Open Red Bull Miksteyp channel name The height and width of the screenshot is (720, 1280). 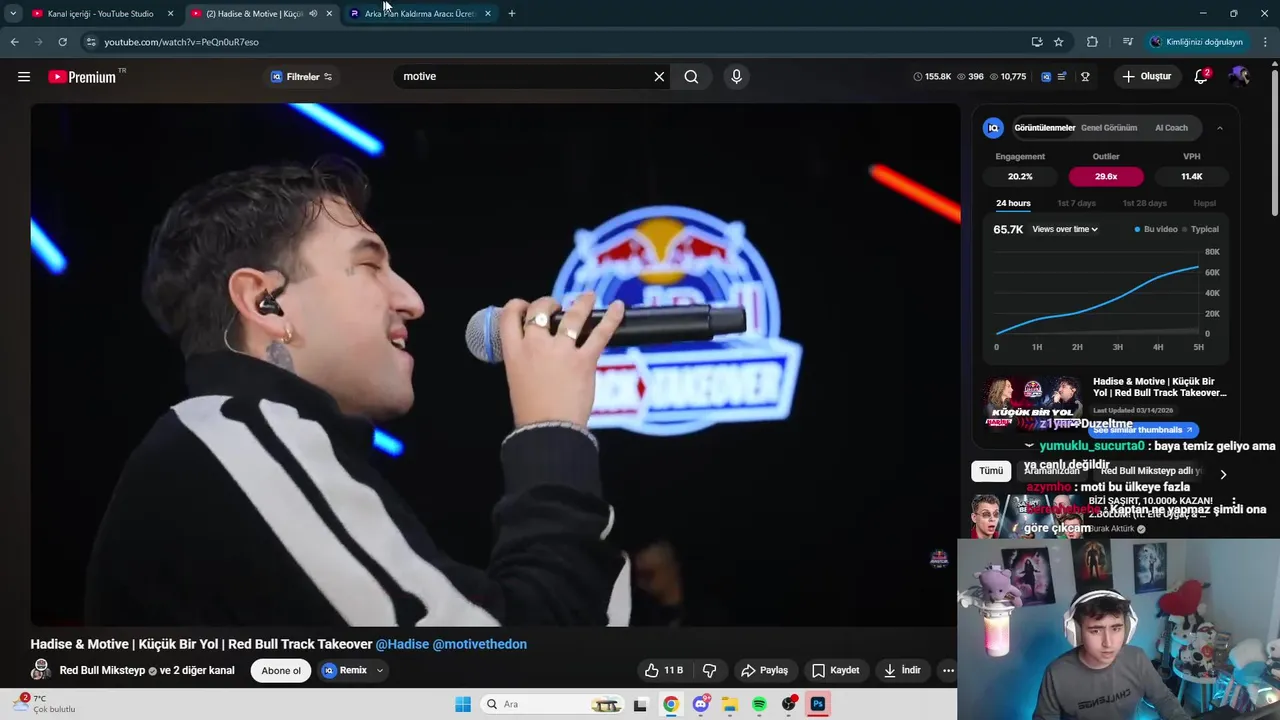(x=102, y=671)
